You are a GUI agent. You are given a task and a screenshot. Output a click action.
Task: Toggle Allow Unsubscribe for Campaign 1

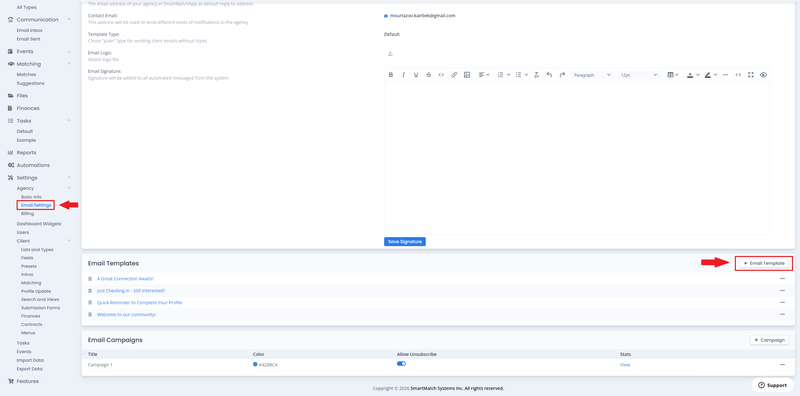click(x=402, y=363)
